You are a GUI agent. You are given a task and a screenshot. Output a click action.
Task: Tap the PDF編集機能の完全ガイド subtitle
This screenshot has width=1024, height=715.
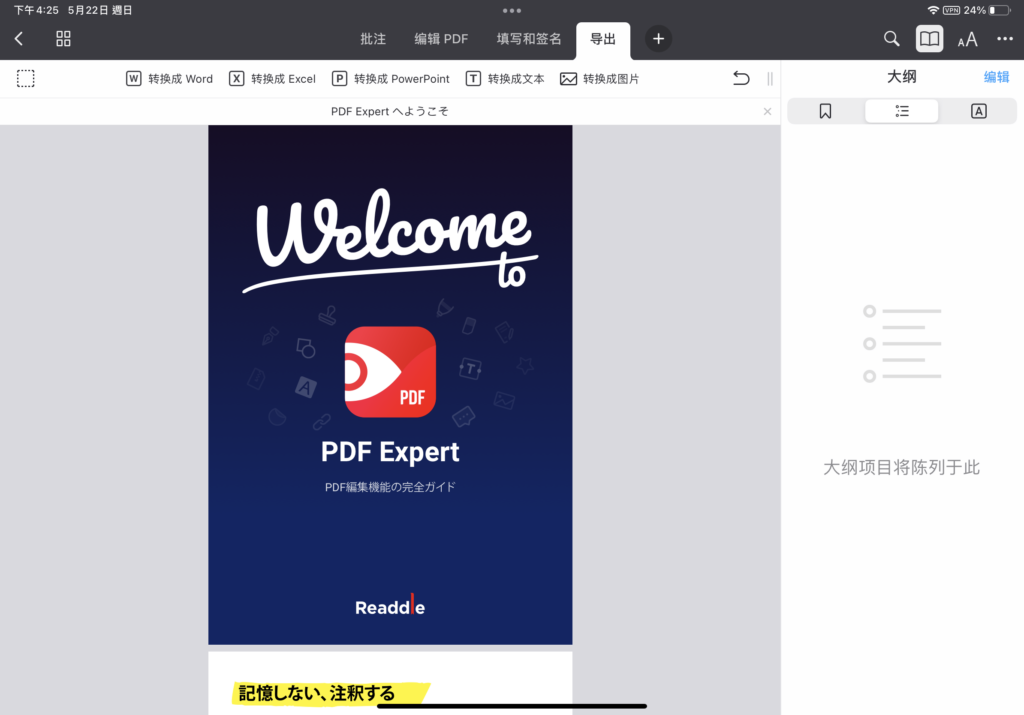coord(390,487)
